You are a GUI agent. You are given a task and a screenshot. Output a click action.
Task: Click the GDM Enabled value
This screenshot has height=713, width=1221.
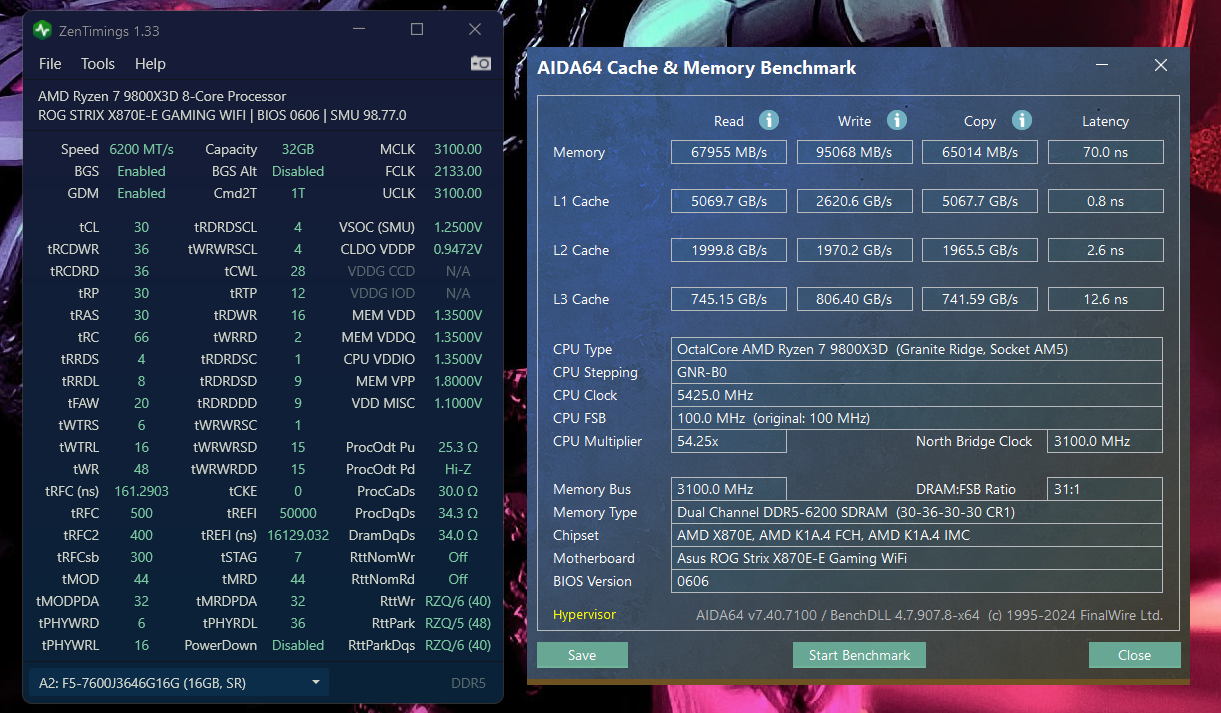click(x=141, y=193)
